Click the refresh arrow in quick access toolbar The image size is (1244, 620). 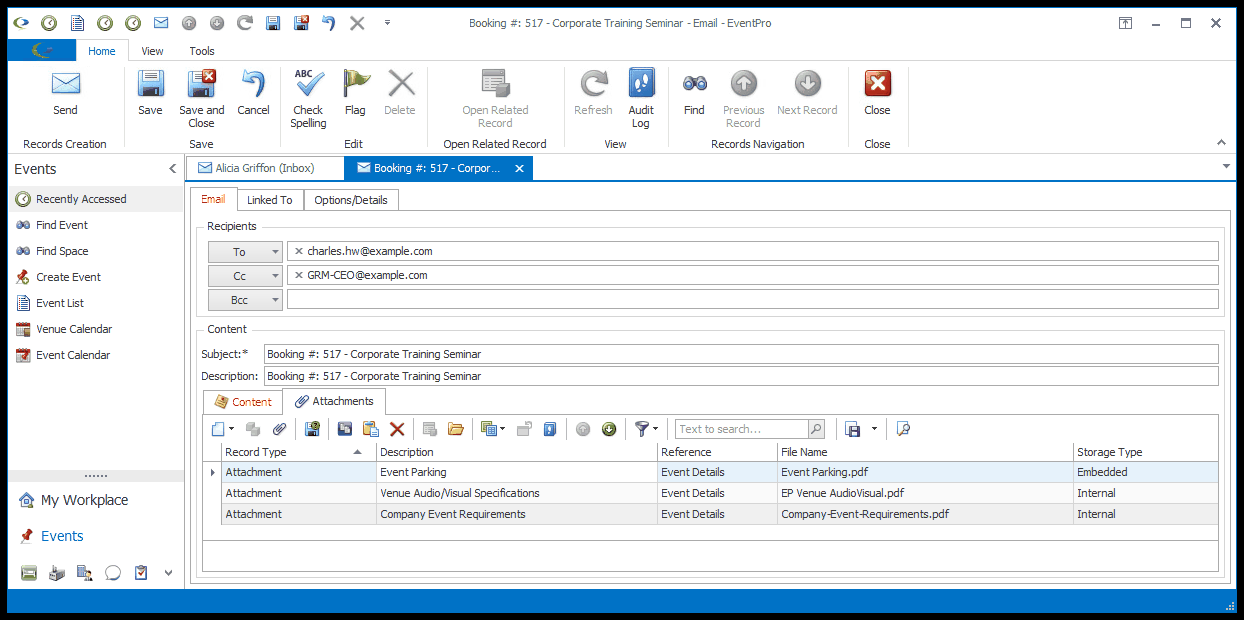pyautogui.click(x=245, y=22)
